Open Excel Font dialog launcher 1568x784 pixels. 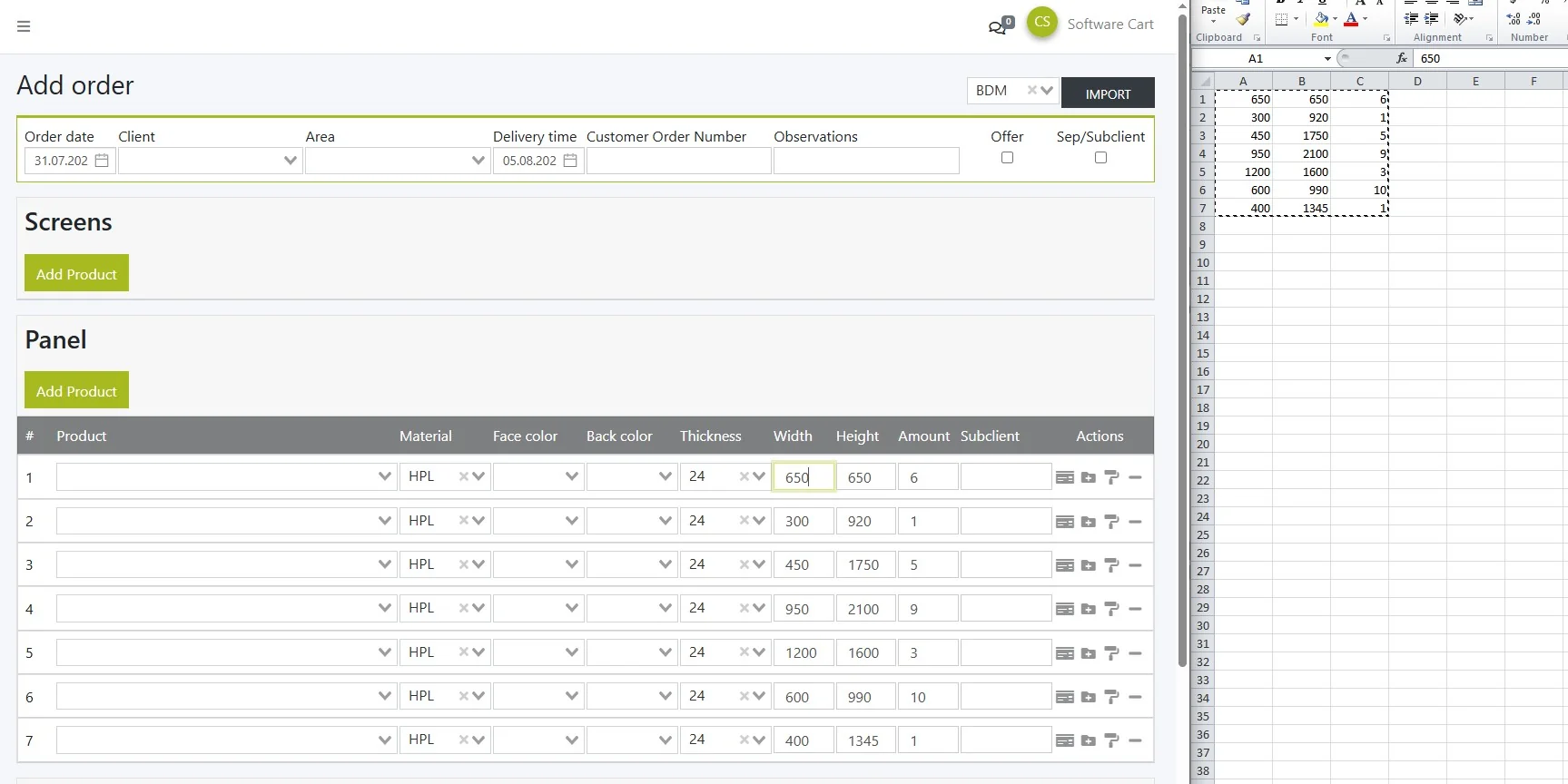(x=1386, y=38)
